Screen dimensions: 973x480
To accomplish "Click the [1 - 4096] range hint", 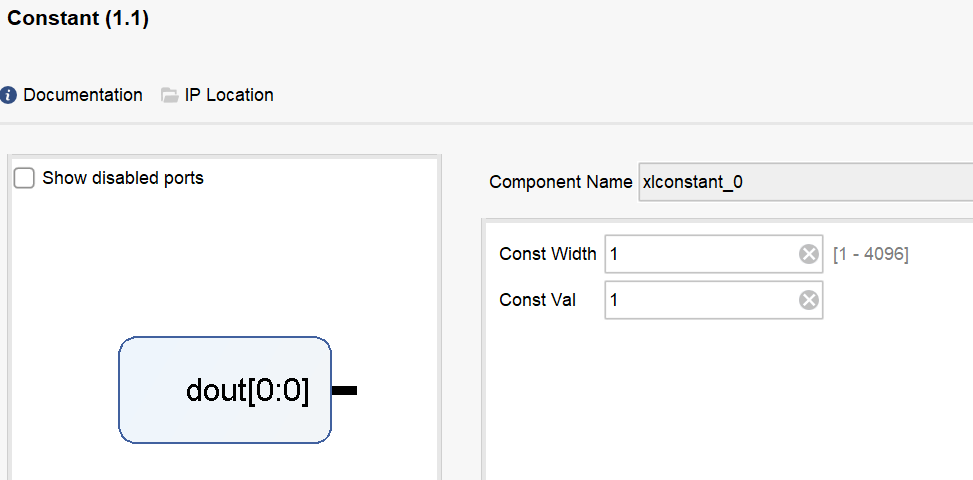I will tap(871, 254).
